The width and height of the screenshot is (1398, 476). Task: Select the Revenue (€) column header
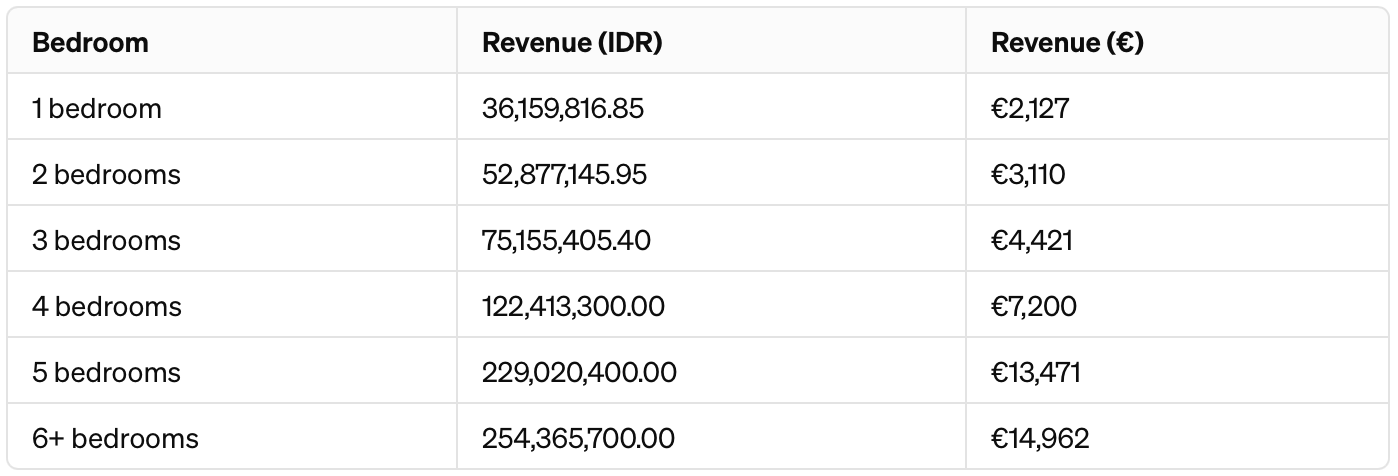tap(1067, 42)
